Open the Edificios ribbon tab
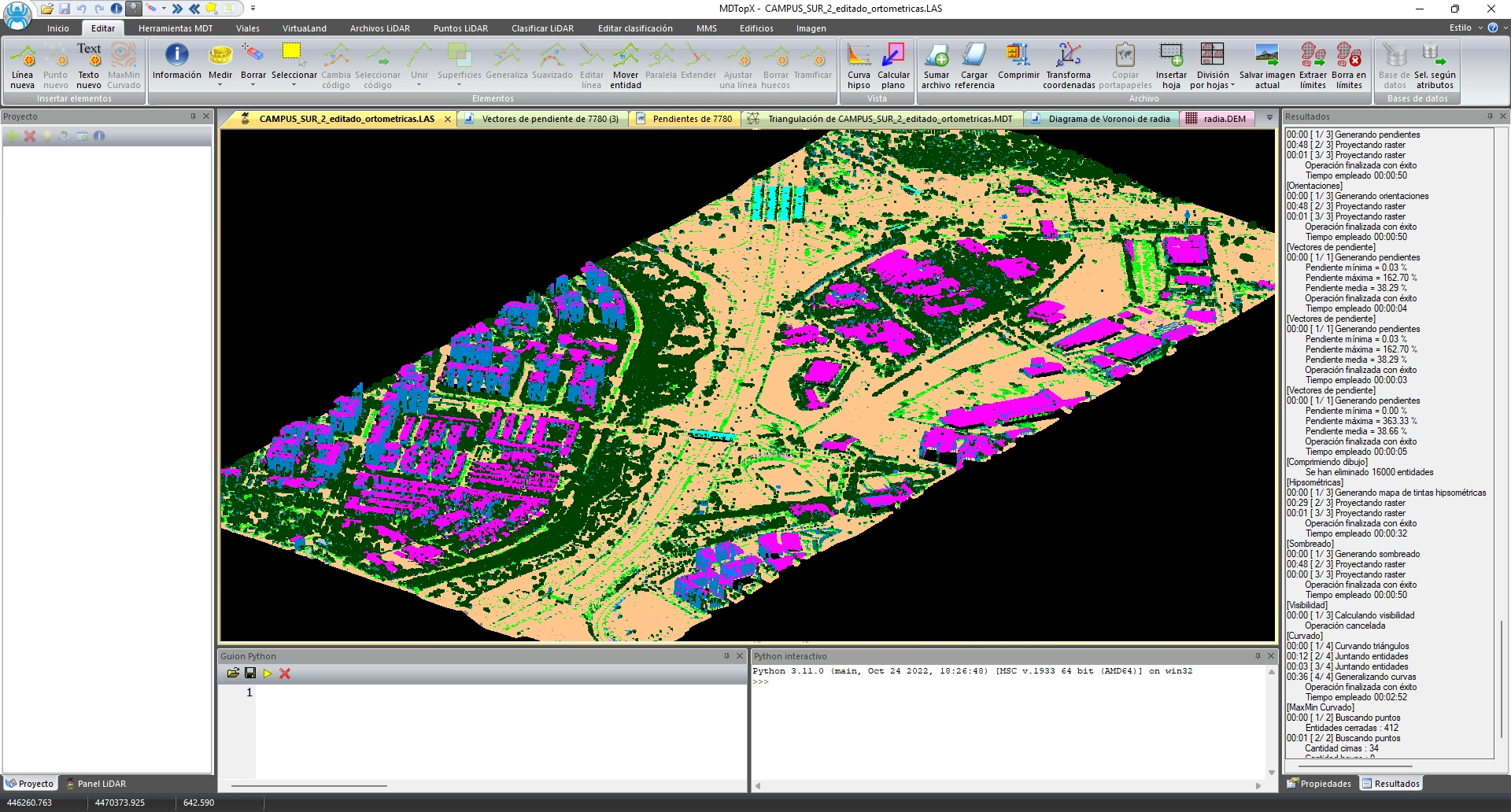 pyautogui.click(x=756, y=28)
